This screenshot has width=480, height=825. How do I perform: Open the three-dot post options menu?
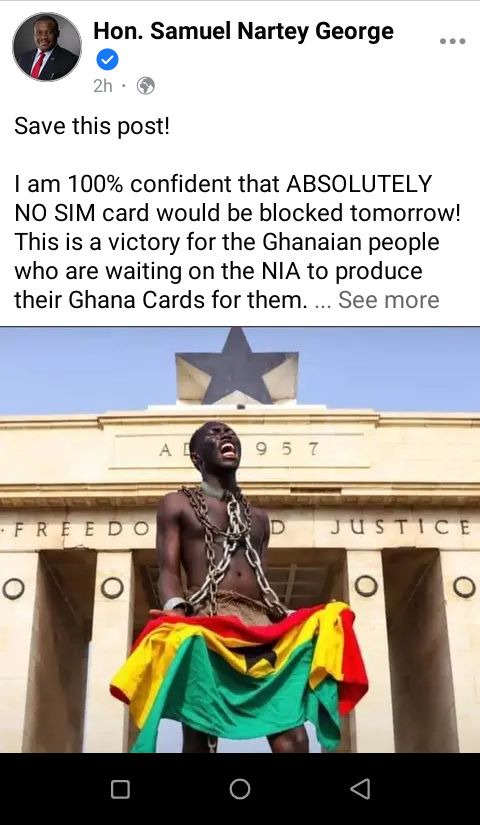(453, 41)
